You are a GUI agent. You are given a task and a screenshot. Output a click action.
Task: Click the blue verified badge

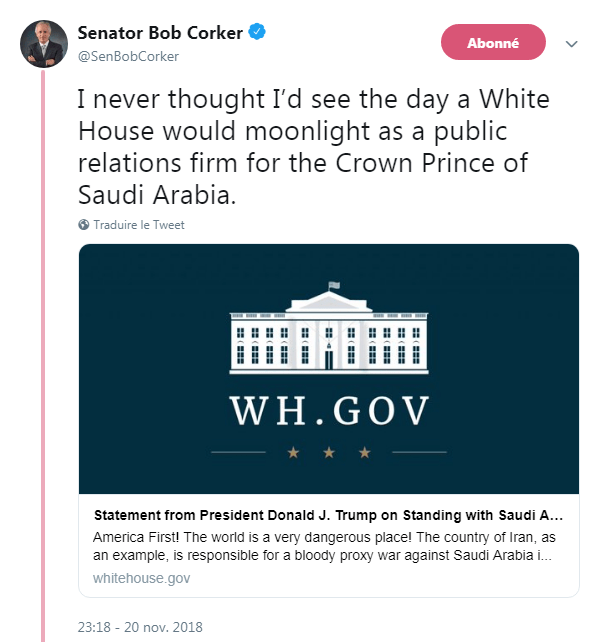click(x=257, y=33)
